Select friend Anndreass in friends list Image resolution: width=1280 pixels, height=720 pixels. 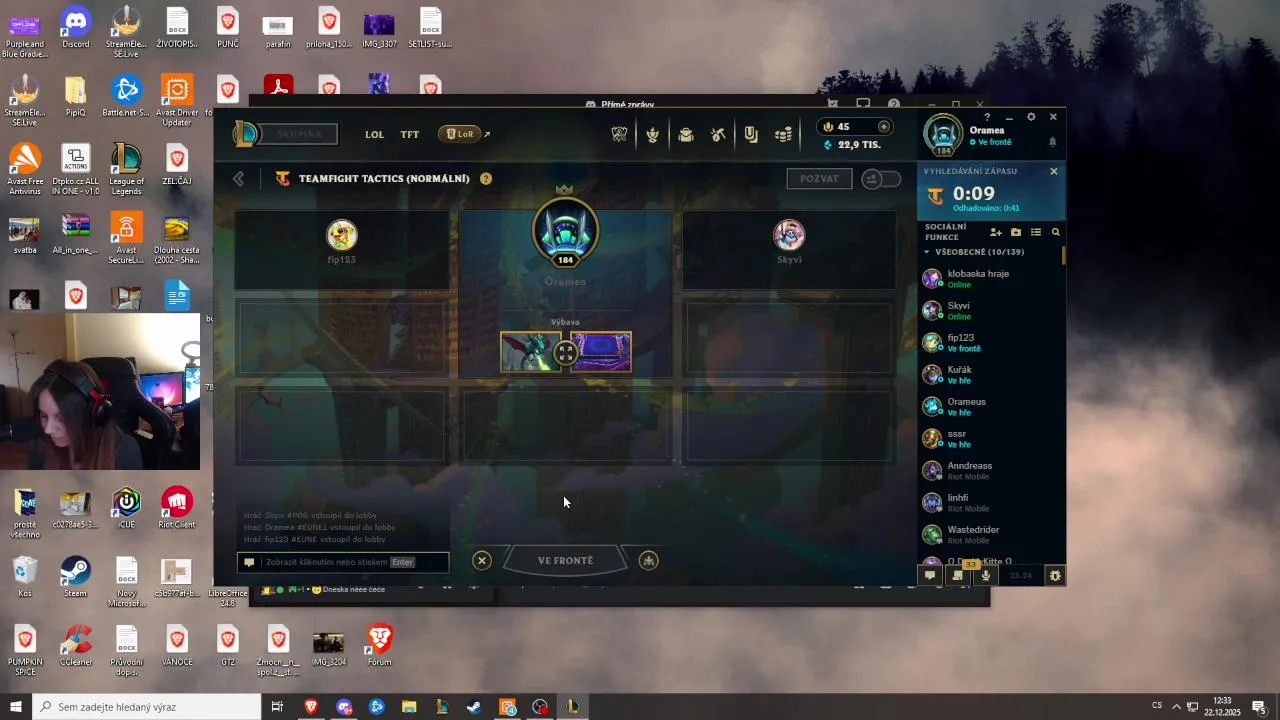990,470
